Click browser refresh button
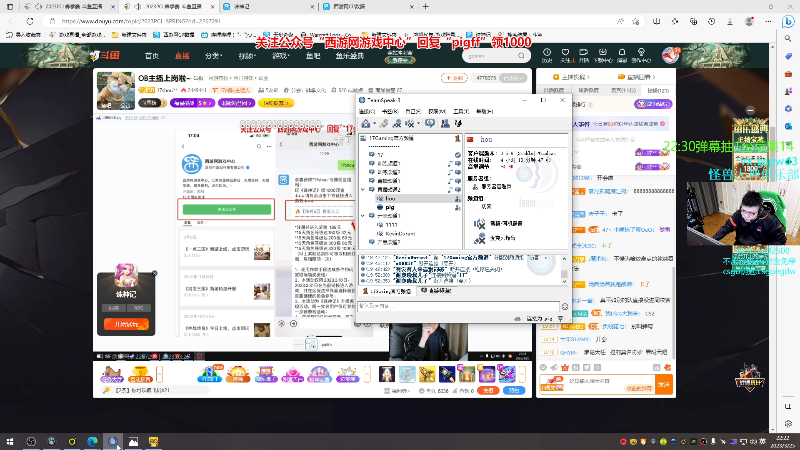This screenshot has height=450, width=800. pyautogui.click(x=30, y=21)
